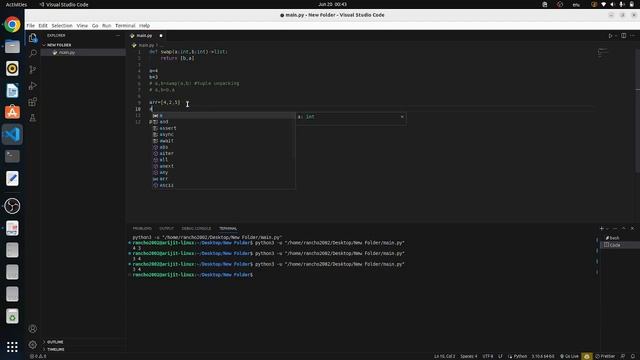Open Explorer panel more actions ellipsis
Viewport: 640px width, 360px height.
118,36
